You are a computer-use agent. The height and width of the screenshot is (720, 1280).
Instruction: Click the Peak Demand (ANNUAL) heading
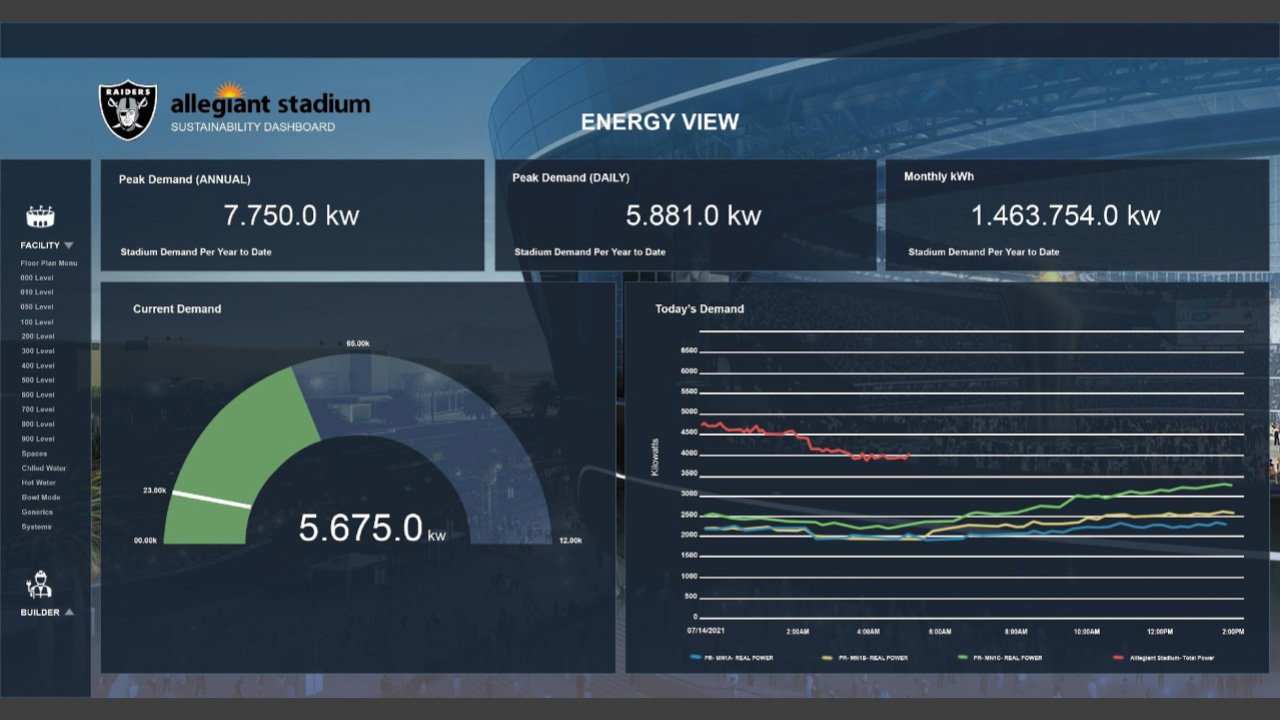coord(185,180)
